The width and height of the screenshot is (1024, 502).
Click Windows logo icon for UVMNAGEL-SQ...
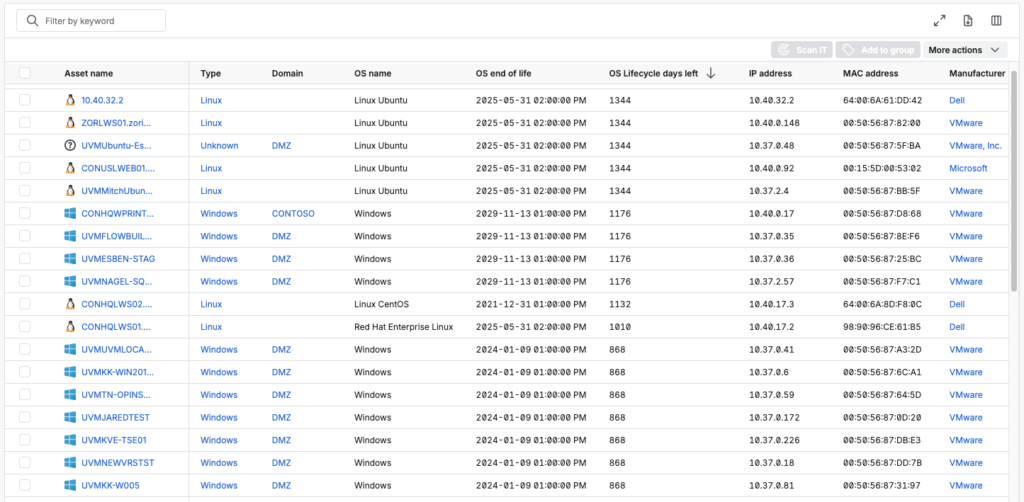70,281
